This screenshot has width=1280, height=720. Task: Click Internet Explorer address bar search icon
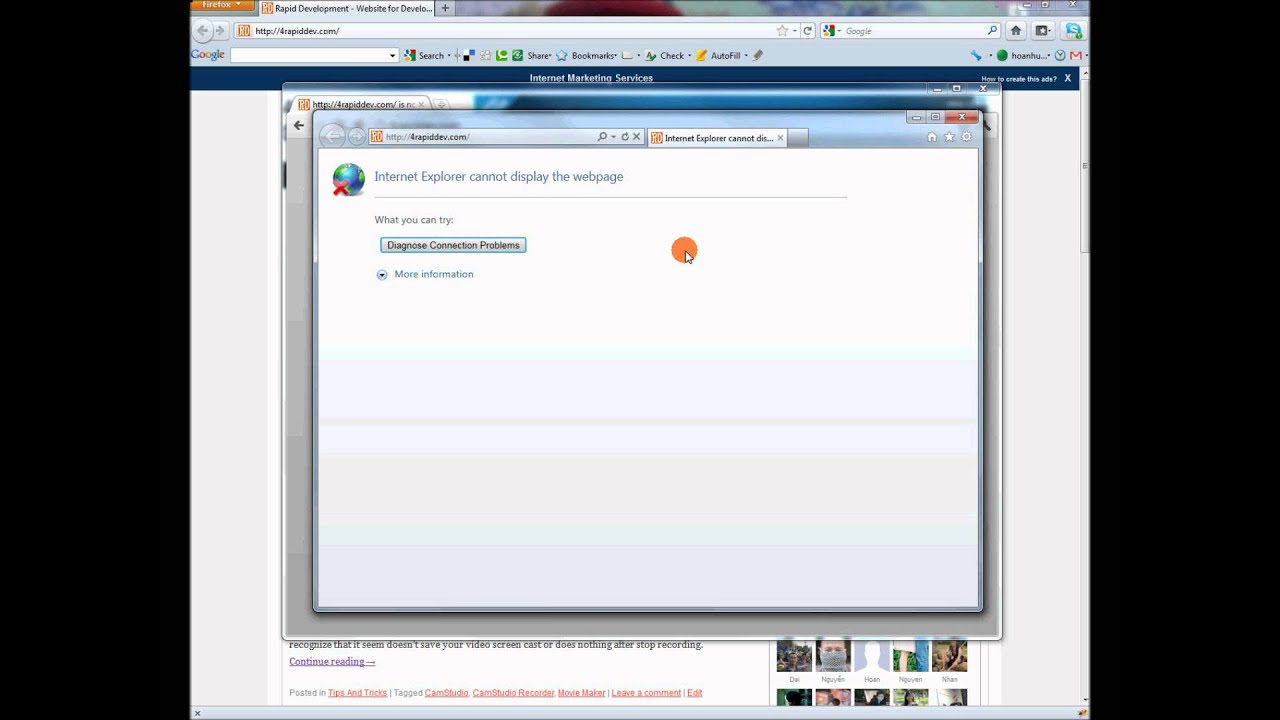(602, 137)
